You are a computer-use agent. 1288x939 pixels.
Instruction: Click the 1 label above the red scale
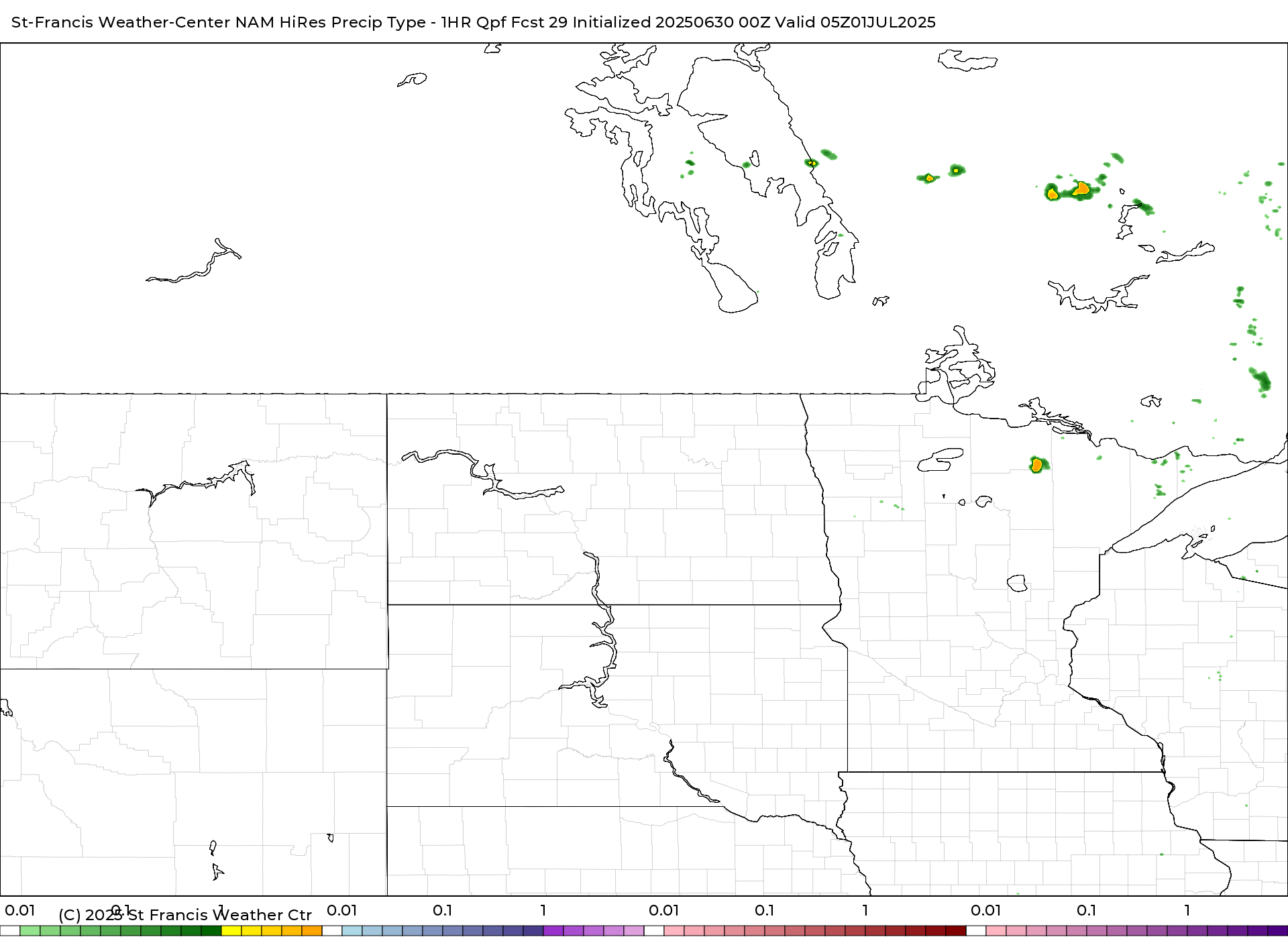pos(865,910)
